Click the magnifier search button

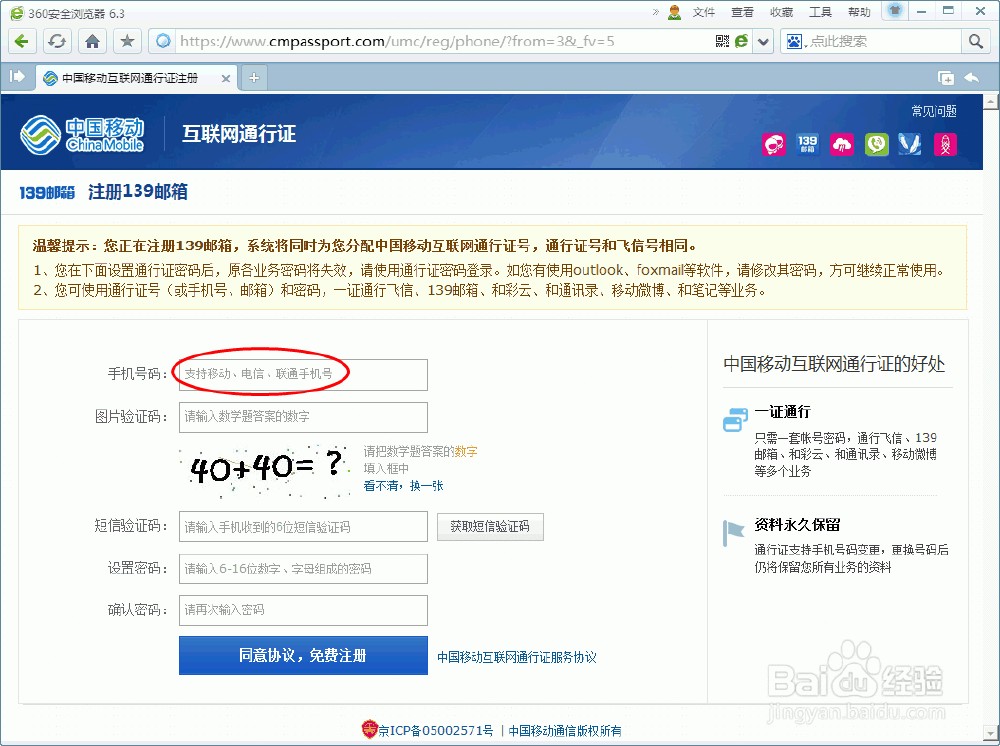click(975, 41)
